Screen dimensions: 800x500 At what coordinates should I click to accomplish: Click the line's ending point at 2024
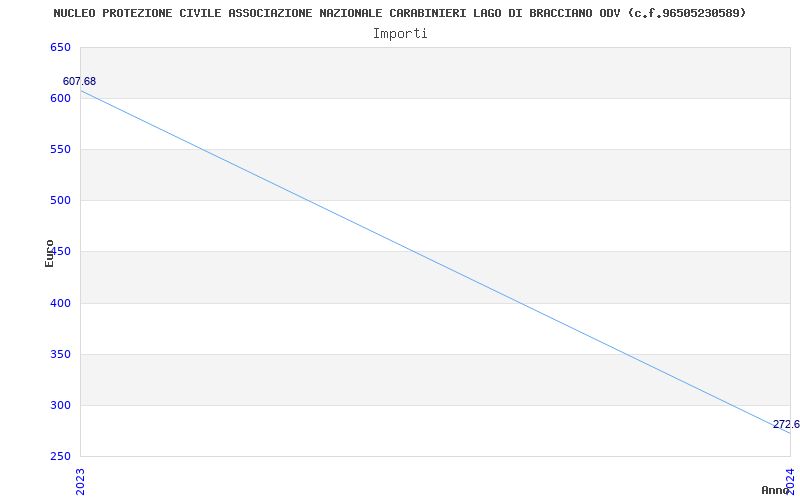[x=789, y=433]
